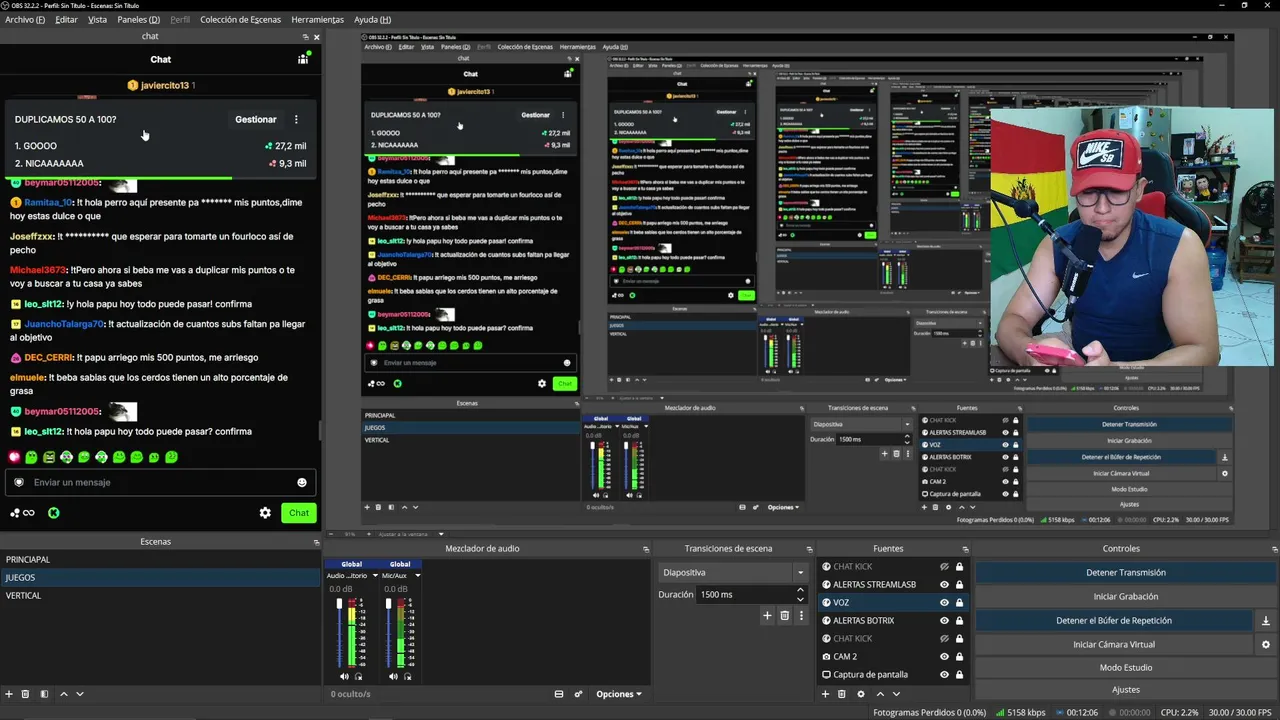
Task: Delete selected scene with trash icon
Action: tap(26, 694)
